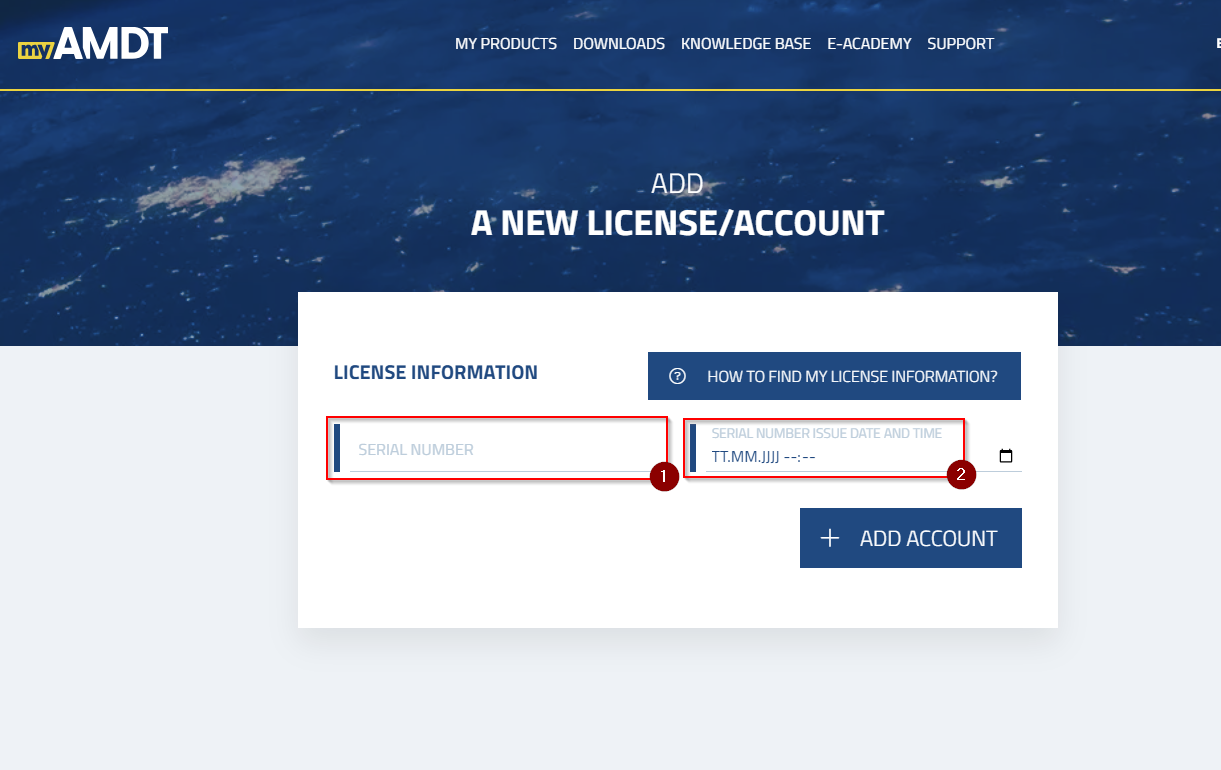The image size is (1221, 770).
Task: Click the "A New License/Account" page title
Action: click(x=677, y=223)
